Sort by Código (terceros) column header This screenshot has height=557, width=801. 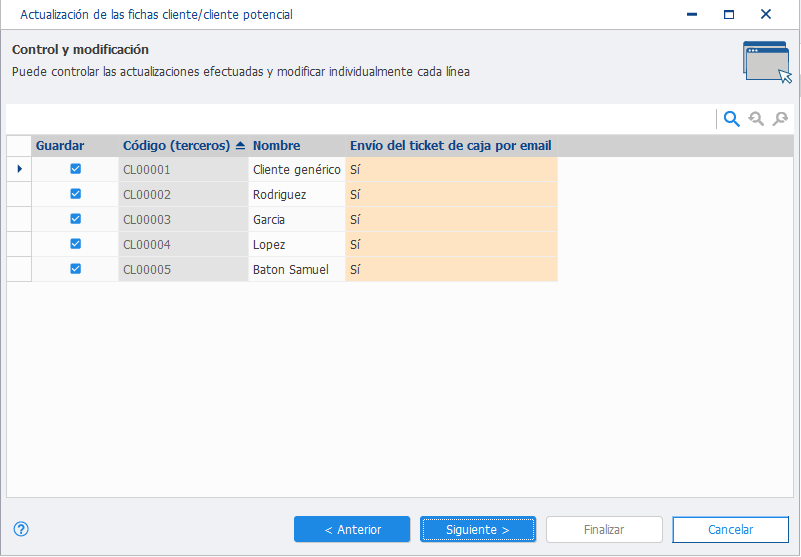(183, 146)
